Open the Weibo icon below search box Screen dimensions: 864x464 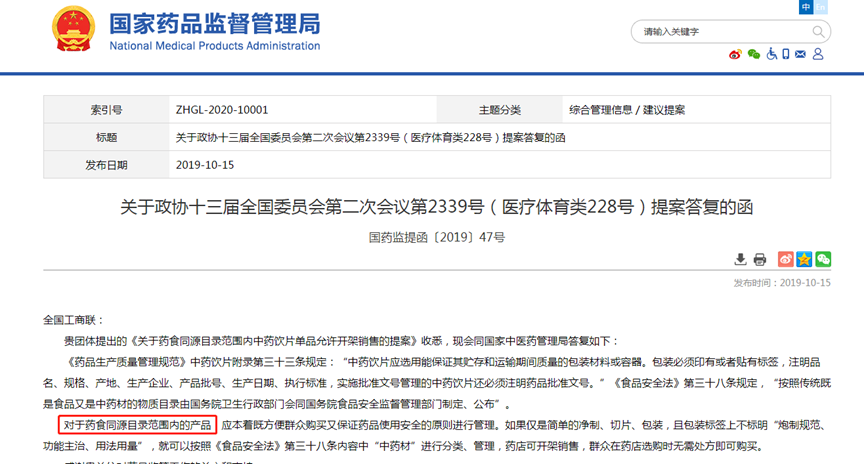point(736,54)
